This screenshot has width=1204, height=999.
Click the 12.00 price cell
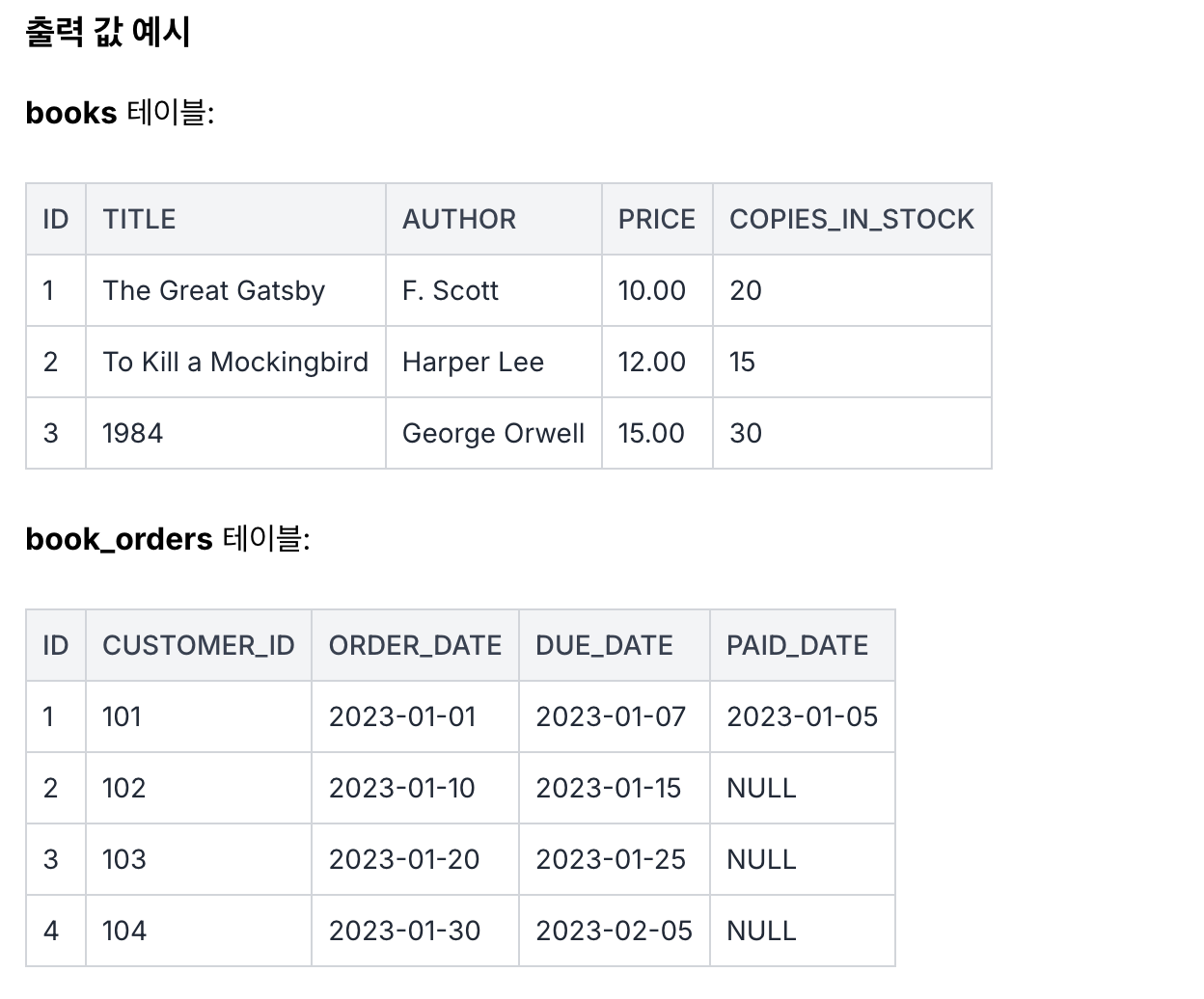click(x=651, y=362)
